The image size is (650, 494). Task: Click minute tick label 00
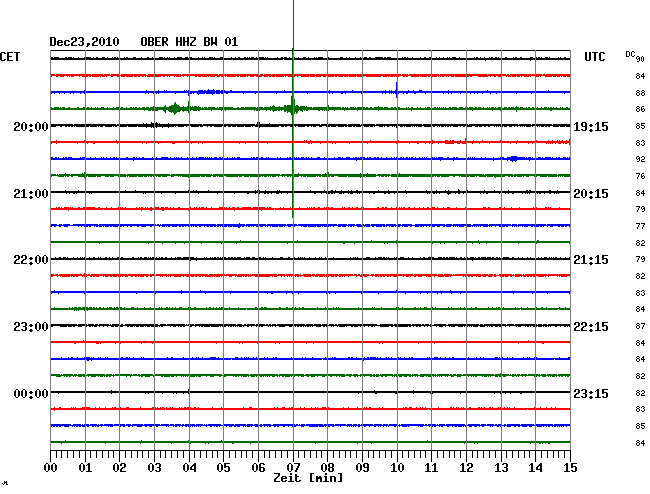[x=51, y=467]
